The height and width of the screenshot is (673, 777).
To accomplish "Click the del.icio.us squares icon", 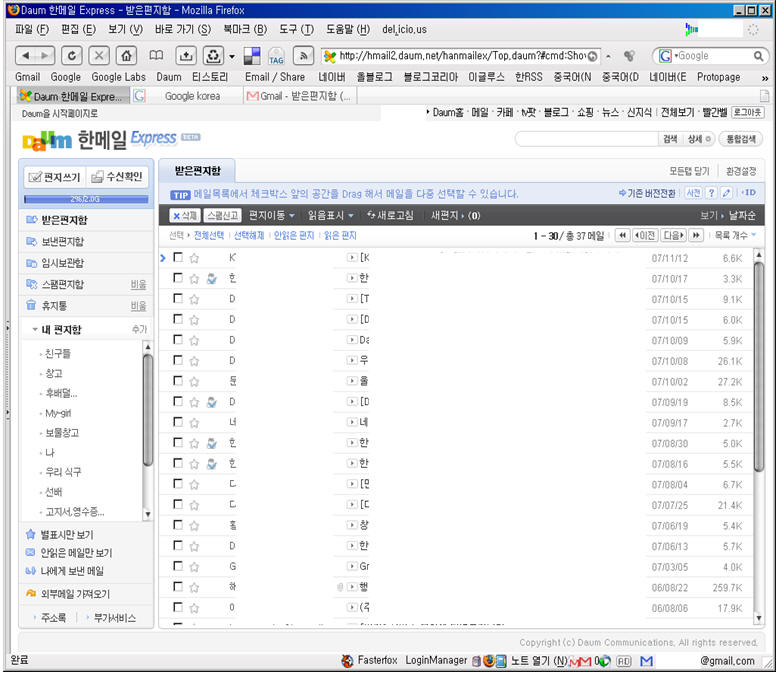I will click(x=252, y=56).
